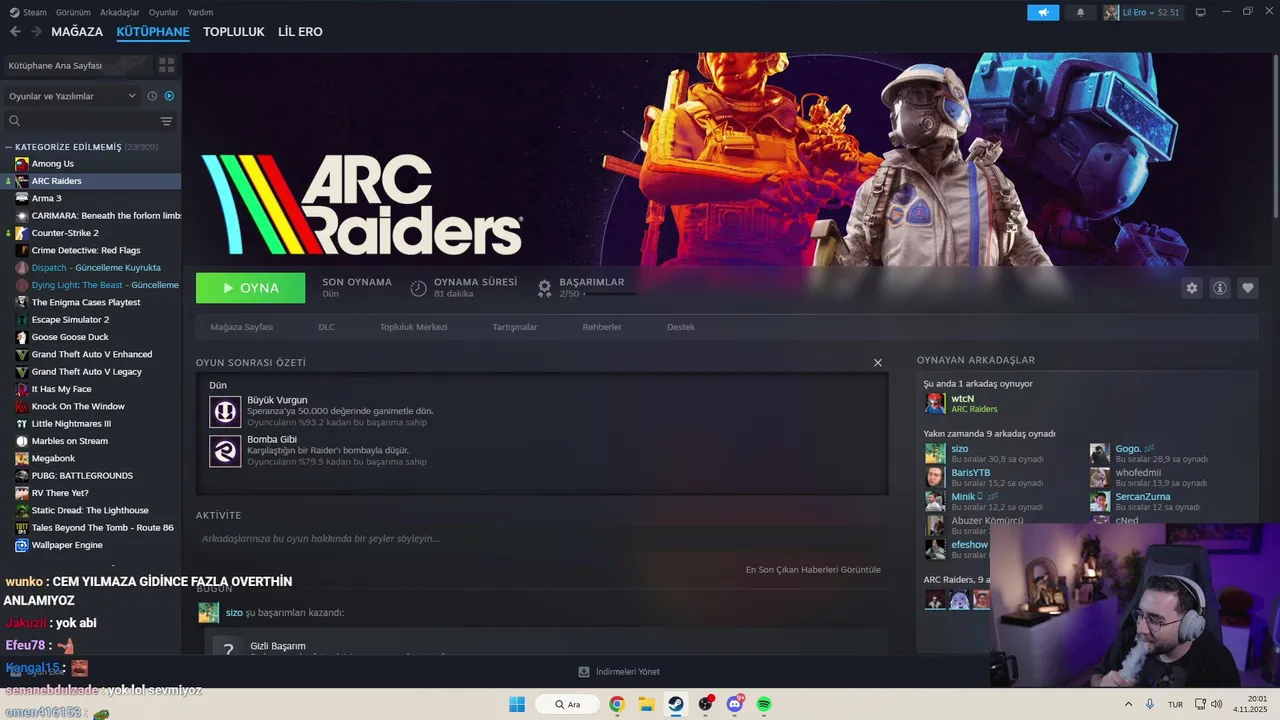The width and height of the screenshot is (1280, 720).
Task: Open the Arkadaşlar menu
Action: point(120,12)
